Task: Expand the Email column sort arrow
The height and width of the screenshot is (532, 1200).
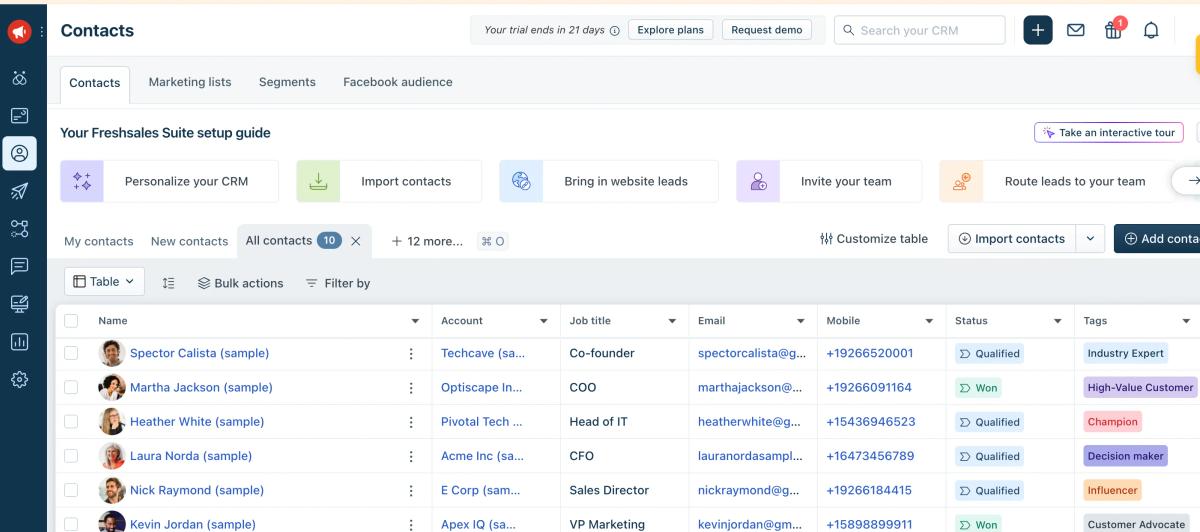Action: coord(801,322)
